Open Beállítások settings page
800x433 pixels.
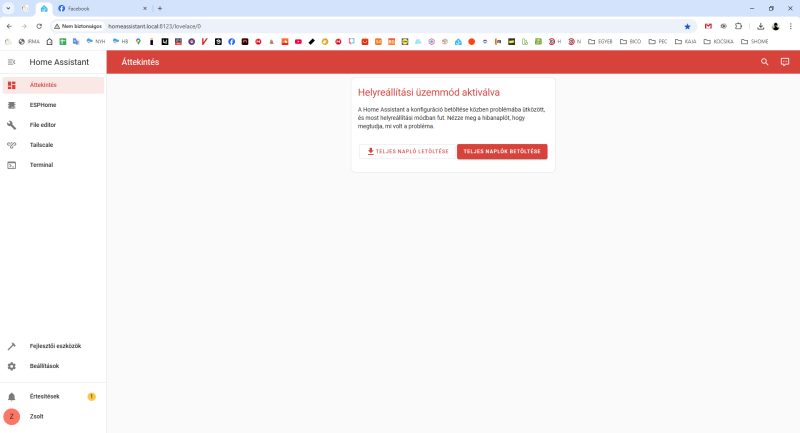click(x=53, y=366)
